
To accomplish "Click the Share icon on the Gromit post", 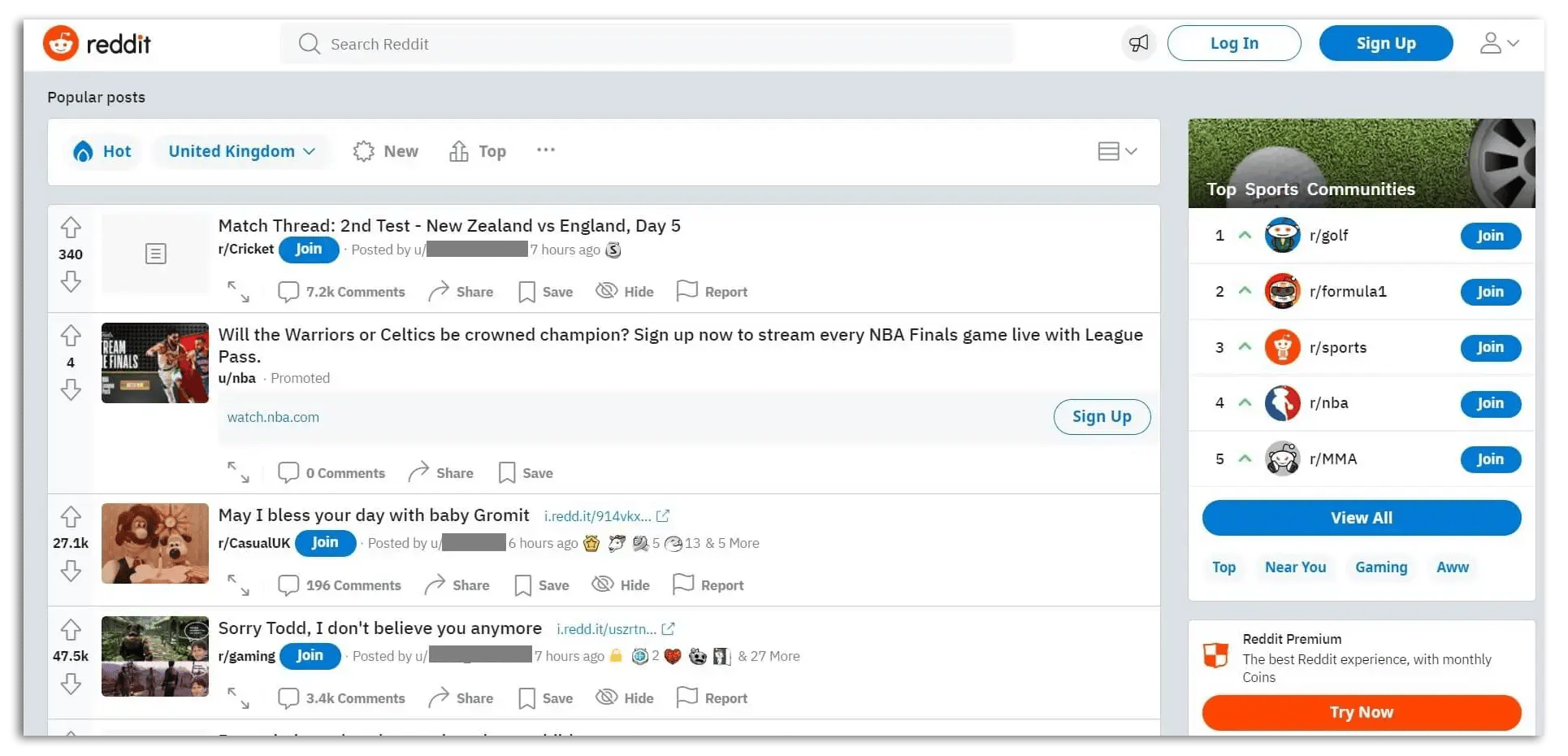I will point(437,584).
